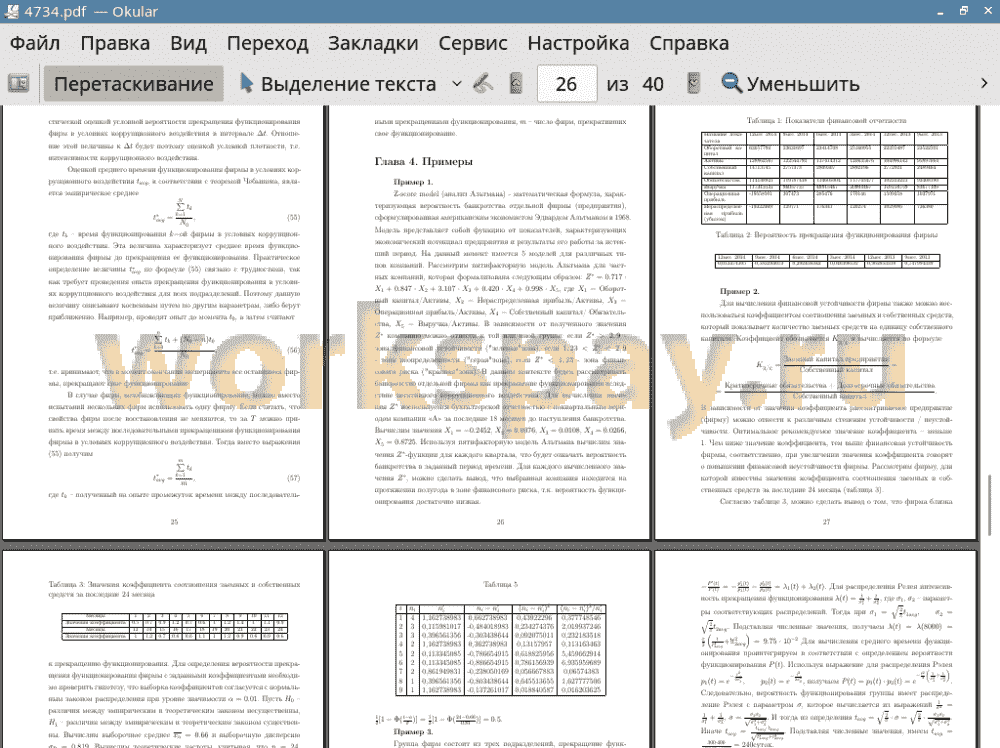1000x748 pixels.
Task: Click the page 25 thumbnail with formula (55)
Action: click(163, 322)
